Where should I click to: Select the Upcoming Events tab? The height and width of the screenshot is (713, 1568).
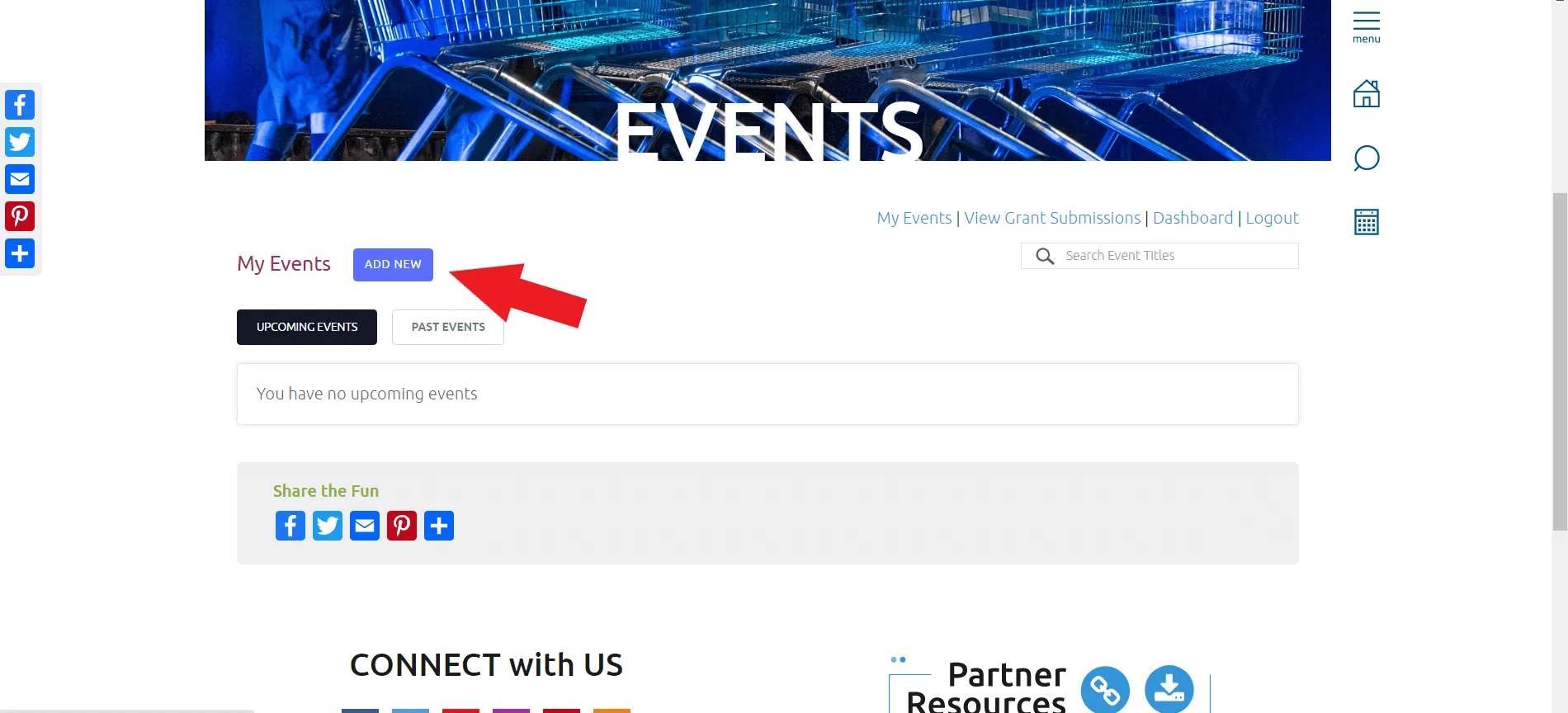(307, 327)
